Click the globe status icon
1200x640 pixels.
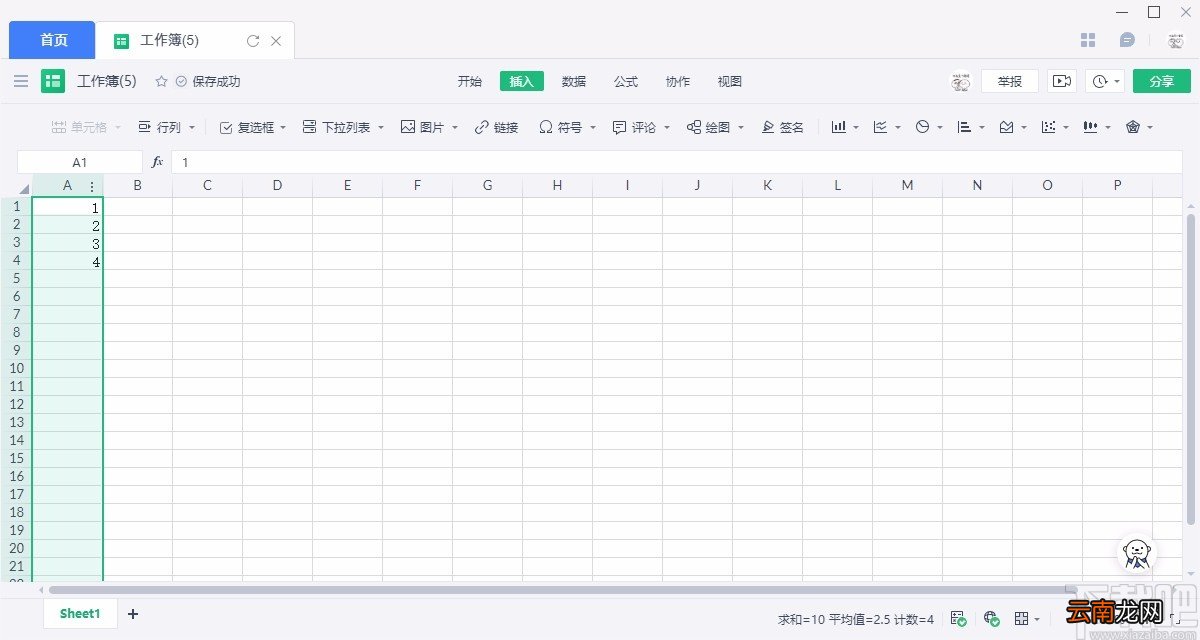991,619
